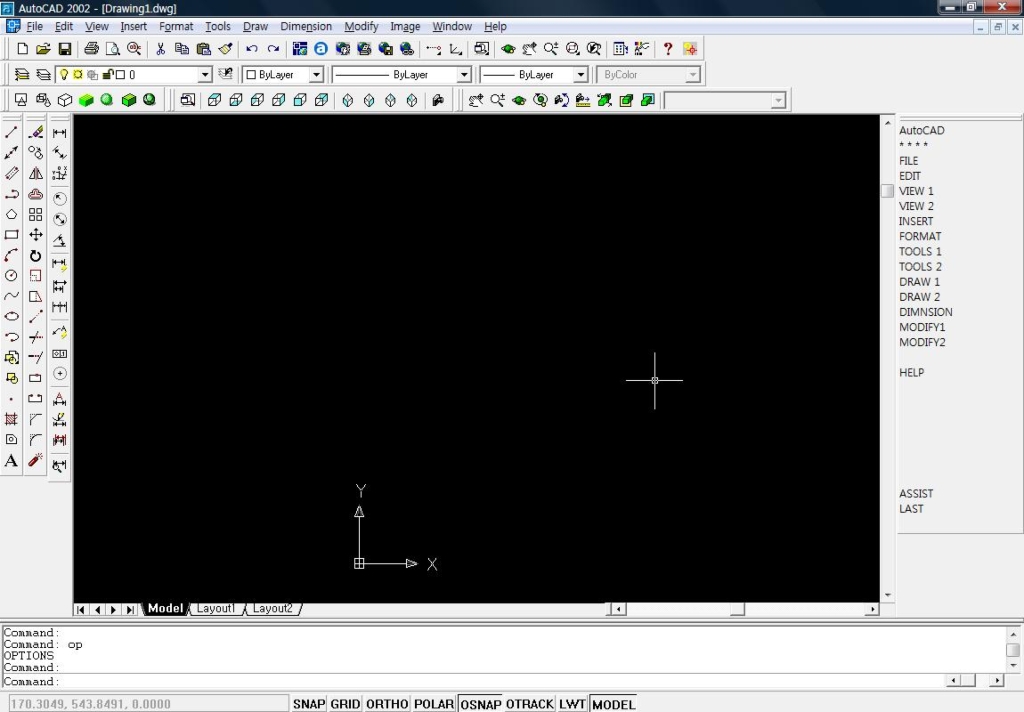Click MODIFY1 in screen menu
The image size is (1024, 712).
click(921, 327)
